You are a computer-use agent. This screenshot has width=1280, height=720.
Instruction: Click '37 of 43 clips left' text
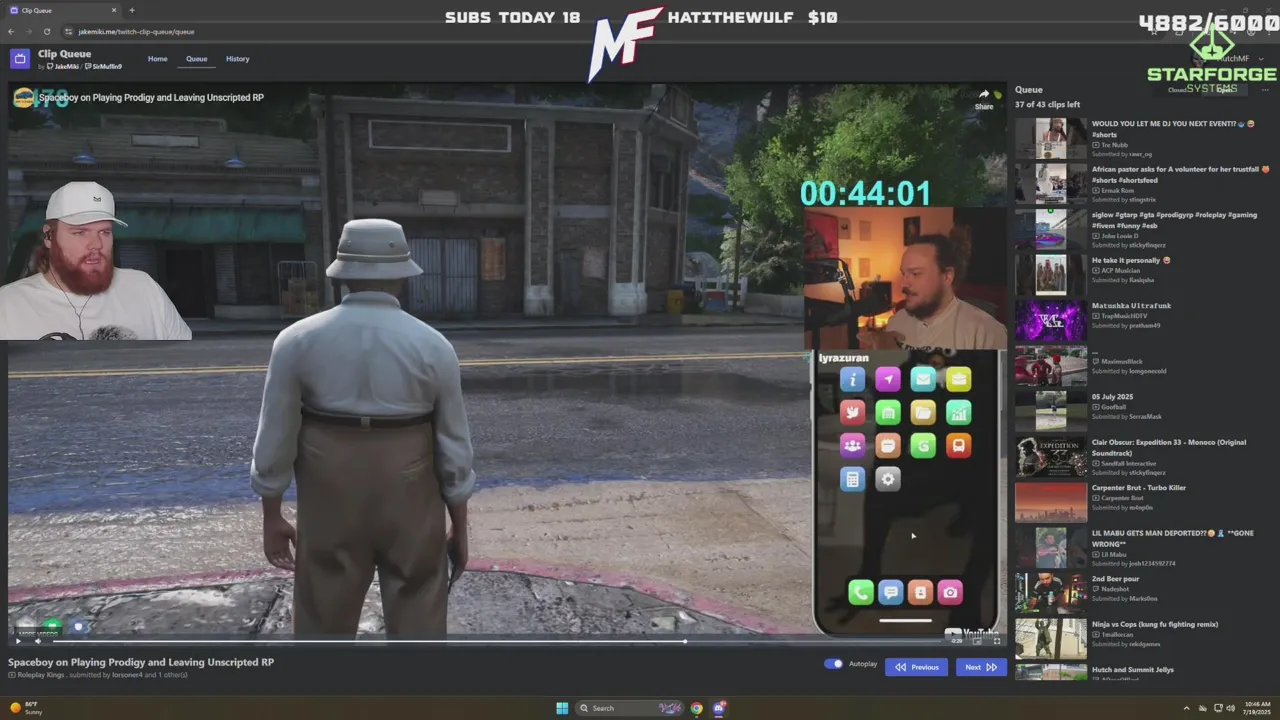pos(1047,104)
